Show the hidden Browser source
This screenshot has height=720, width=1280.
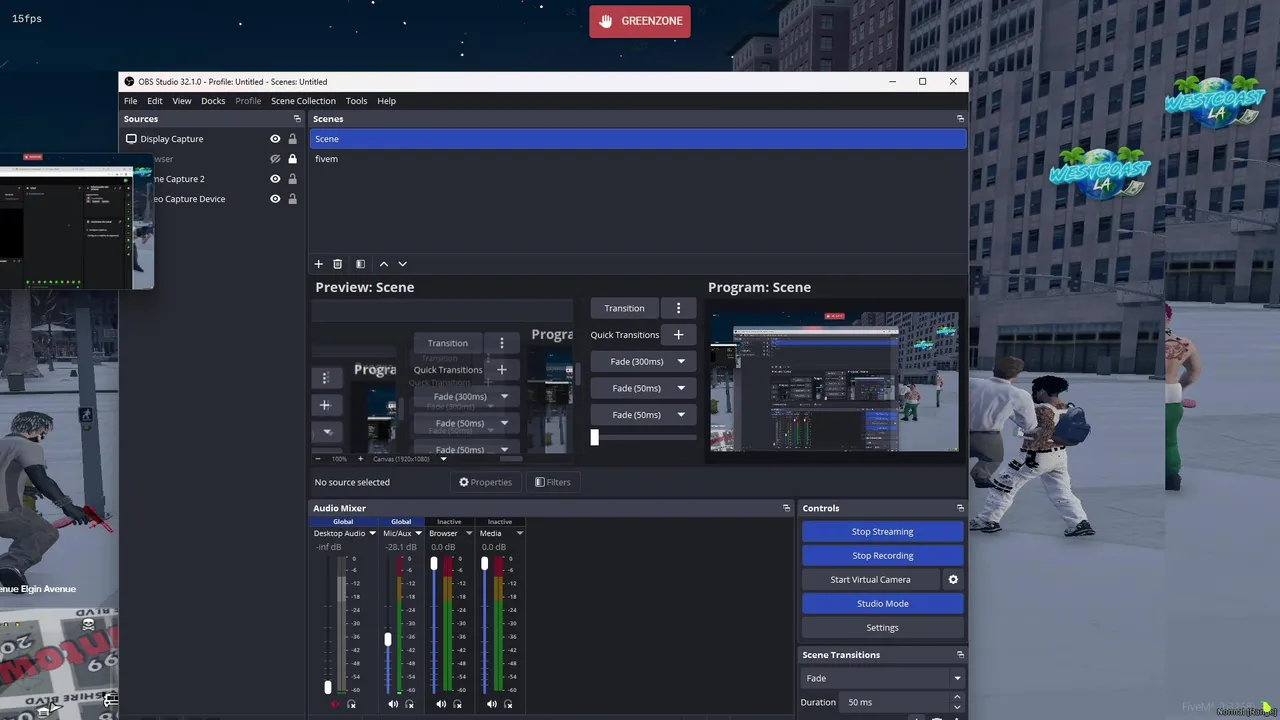[275, 159]
